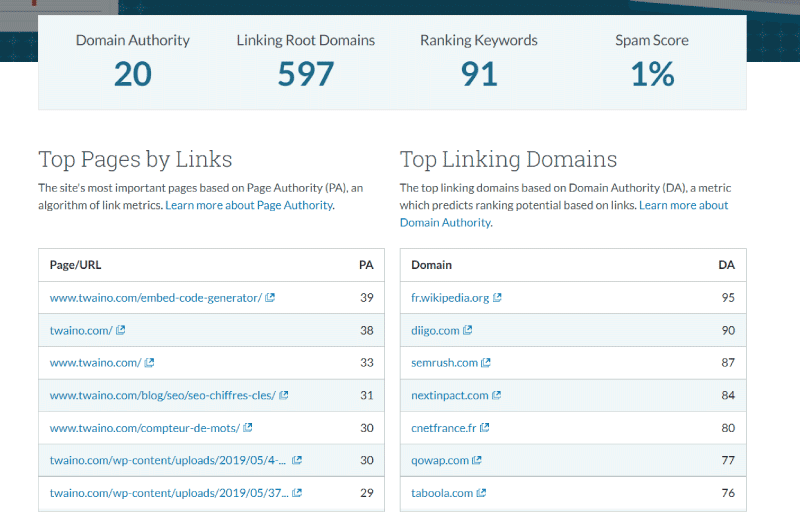Click PA value 31 in seo-chiffres-cles row
This screenshot has width=800, height=530.
click(366, 395)
